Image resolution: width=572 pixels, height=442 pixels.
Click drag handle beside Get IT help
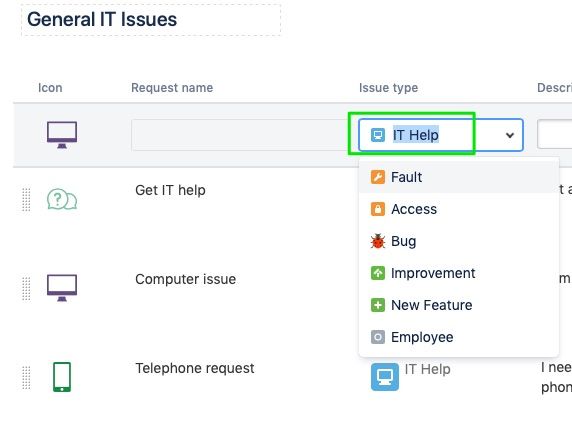pos(26,199)
